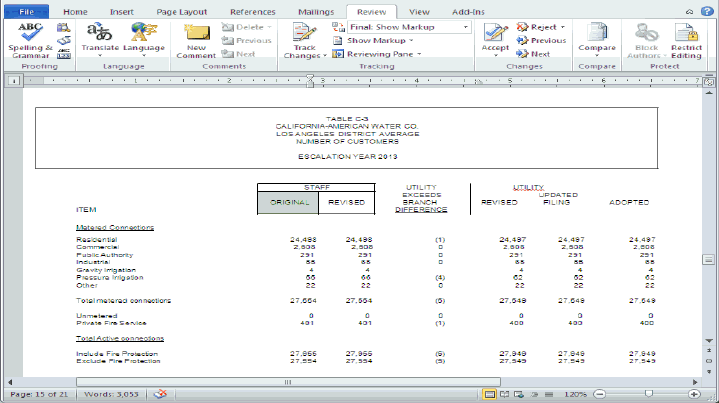Open the Reject dropdown arrow
The height and width of the screenshot is (403, 719).
563,27
